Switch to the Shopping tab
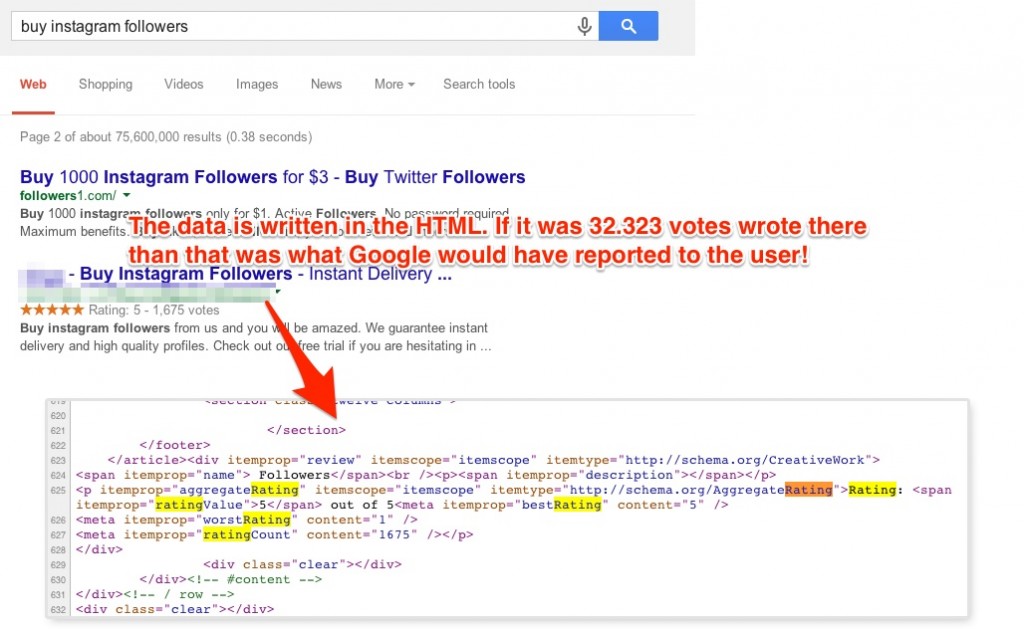This screenshot has height=629, width=1024. point(105,85)
